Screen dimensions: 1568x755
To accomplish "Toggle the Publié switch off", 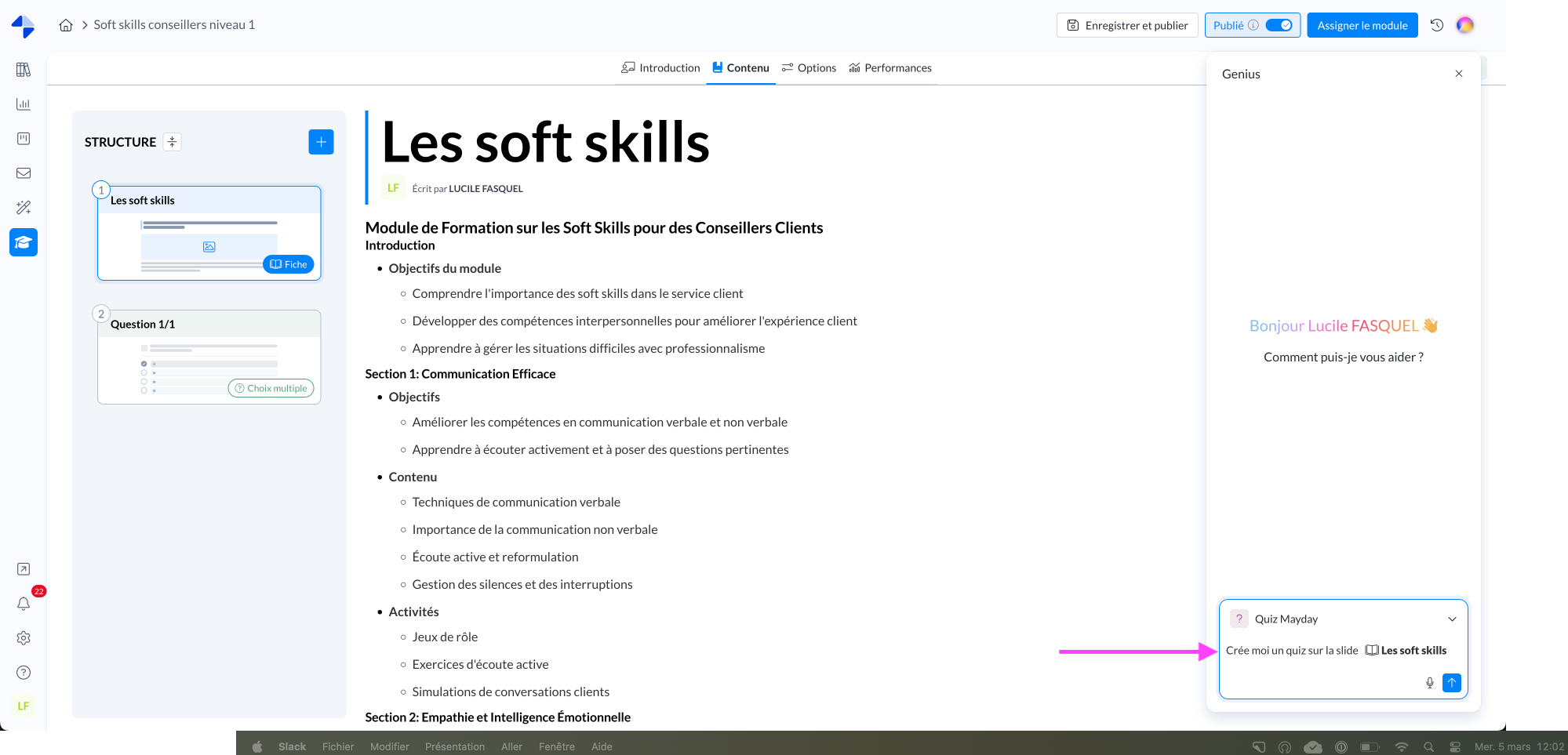I will (1279, 25).
